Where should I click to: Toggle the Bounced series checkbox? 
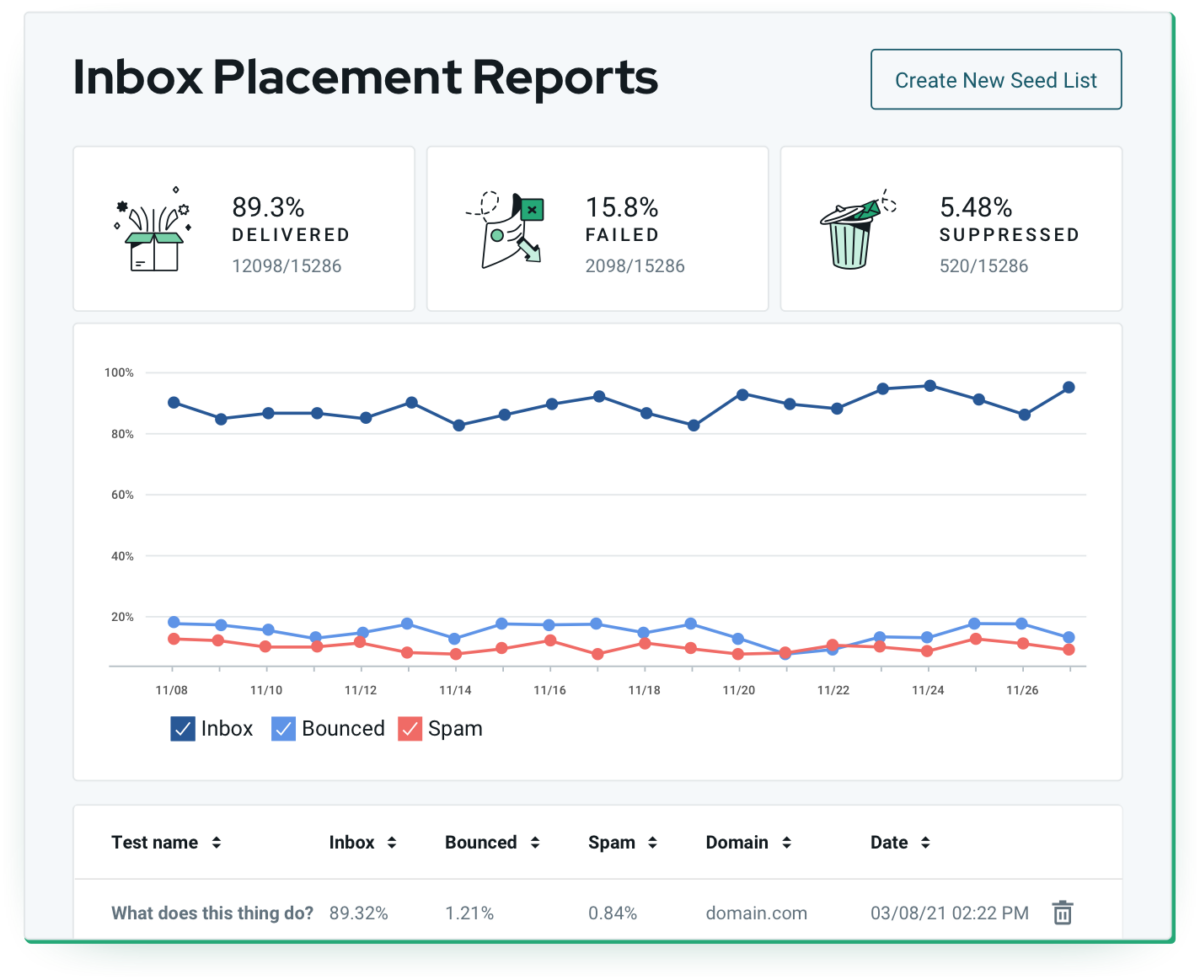[284, 729]
